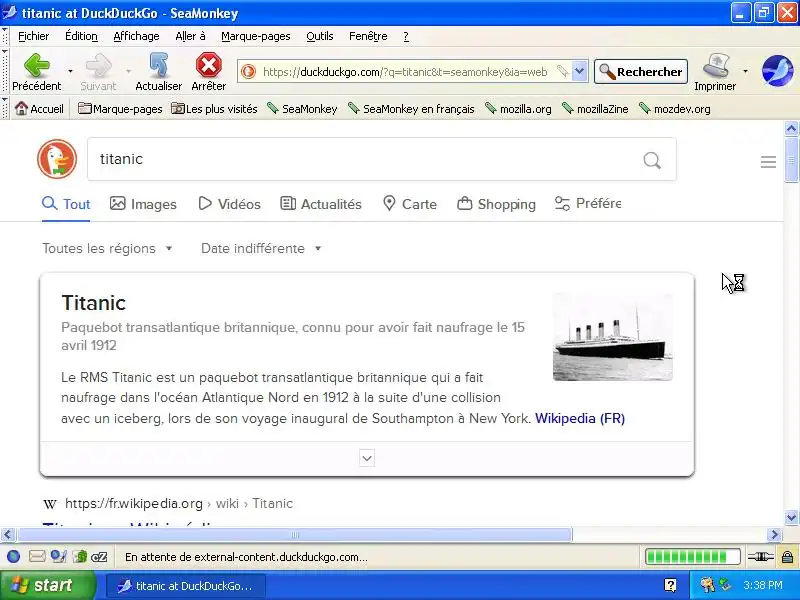This screenshot has height=600, width=800.
Task: Click the Titanic ship thumbnail
Action: (x=613, y=337)
